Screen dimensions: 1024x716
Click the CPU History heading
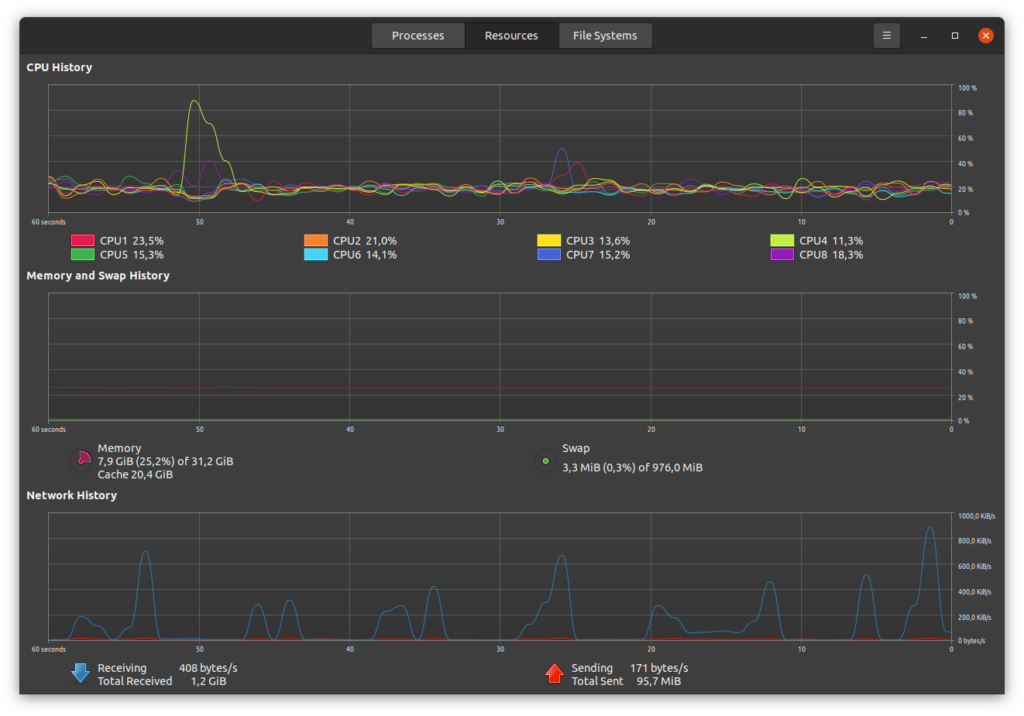(59, 67)
